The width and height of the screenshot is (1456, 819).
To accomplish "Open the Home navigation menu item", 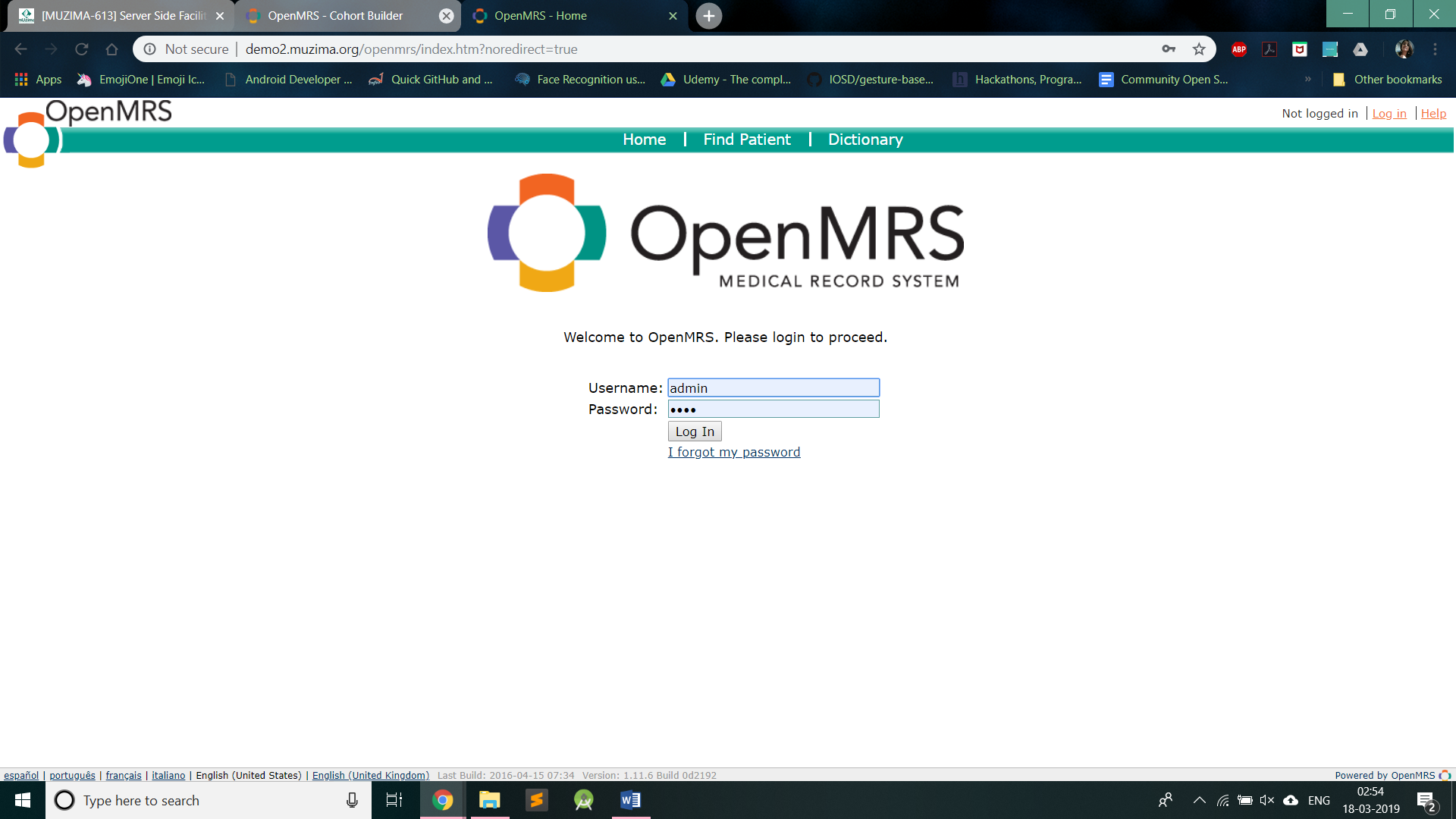I will click(644, 140).
